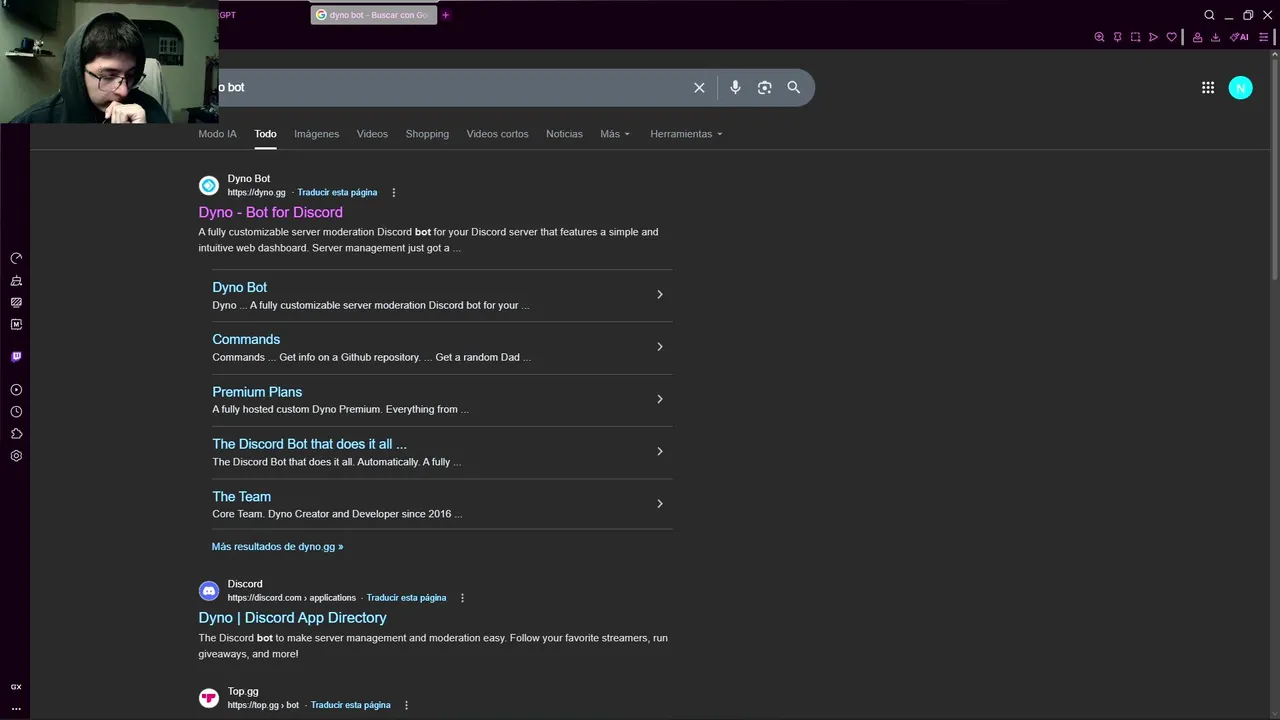Image resolution: width=1280 pixels, height=720 pixels.
Task: Expand the Más dropdown in search filters
Action: pos(615,134)
